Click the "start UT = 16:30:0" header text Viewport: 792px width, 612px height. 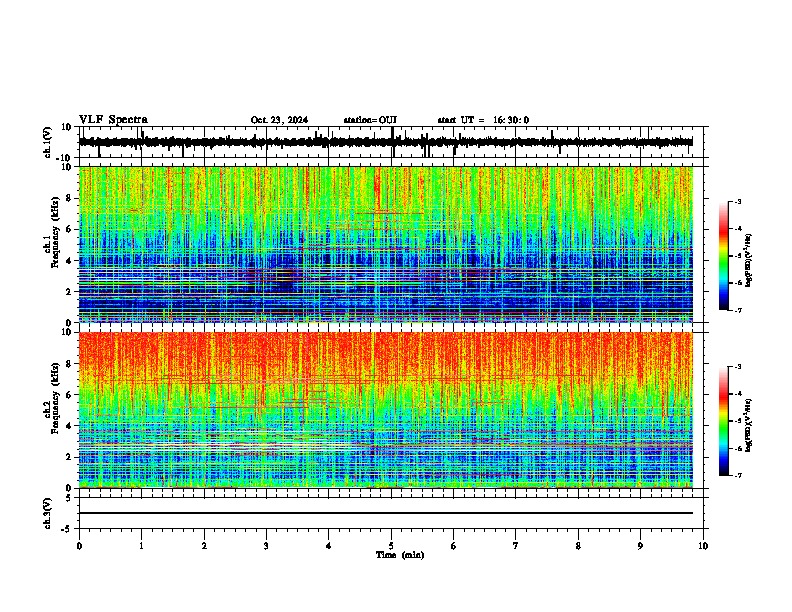483,120
